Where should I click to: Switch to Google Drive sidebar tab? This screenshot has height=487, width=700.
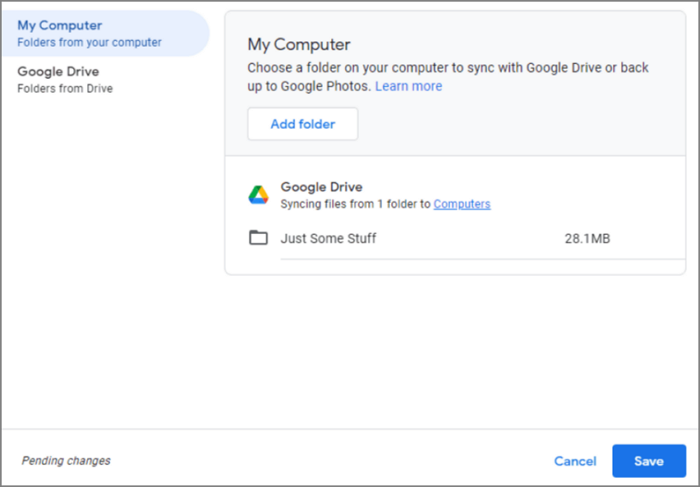(105, 79)
